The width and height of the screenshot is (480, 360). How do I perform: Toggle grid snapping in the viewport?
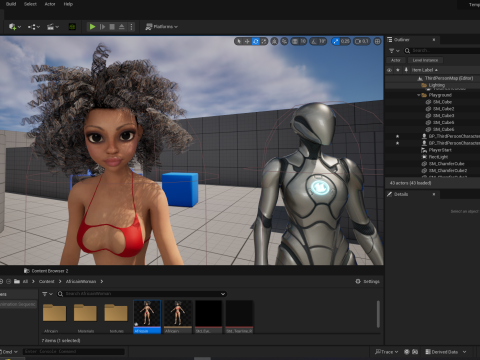(295, 41)
